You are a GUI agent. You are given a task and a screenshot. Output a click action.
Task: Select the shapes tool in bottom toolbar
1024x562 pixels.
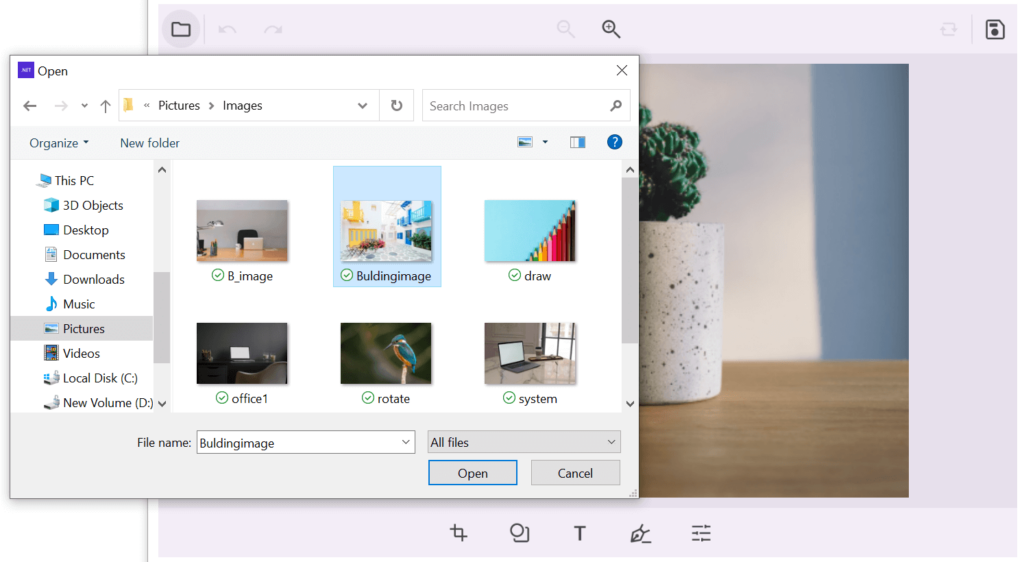519,533
